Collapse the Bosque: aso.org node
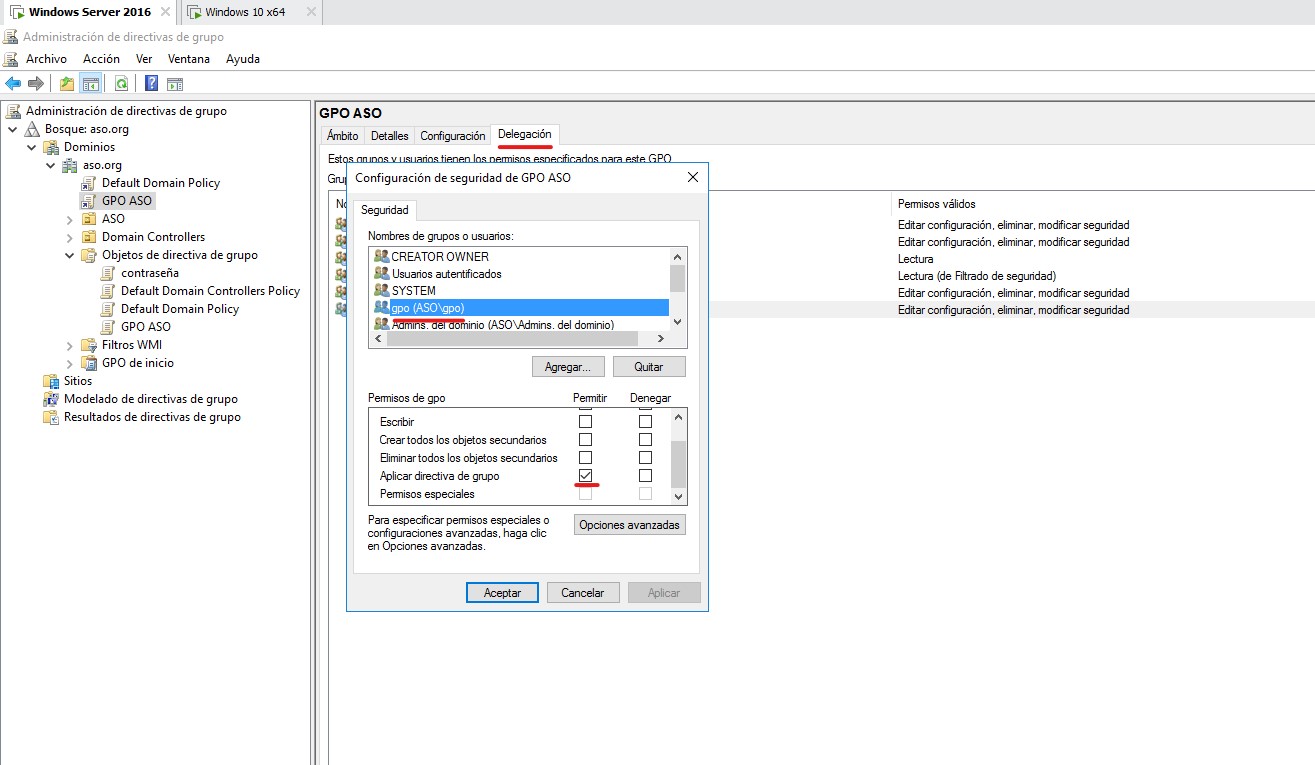 (13, 129)
